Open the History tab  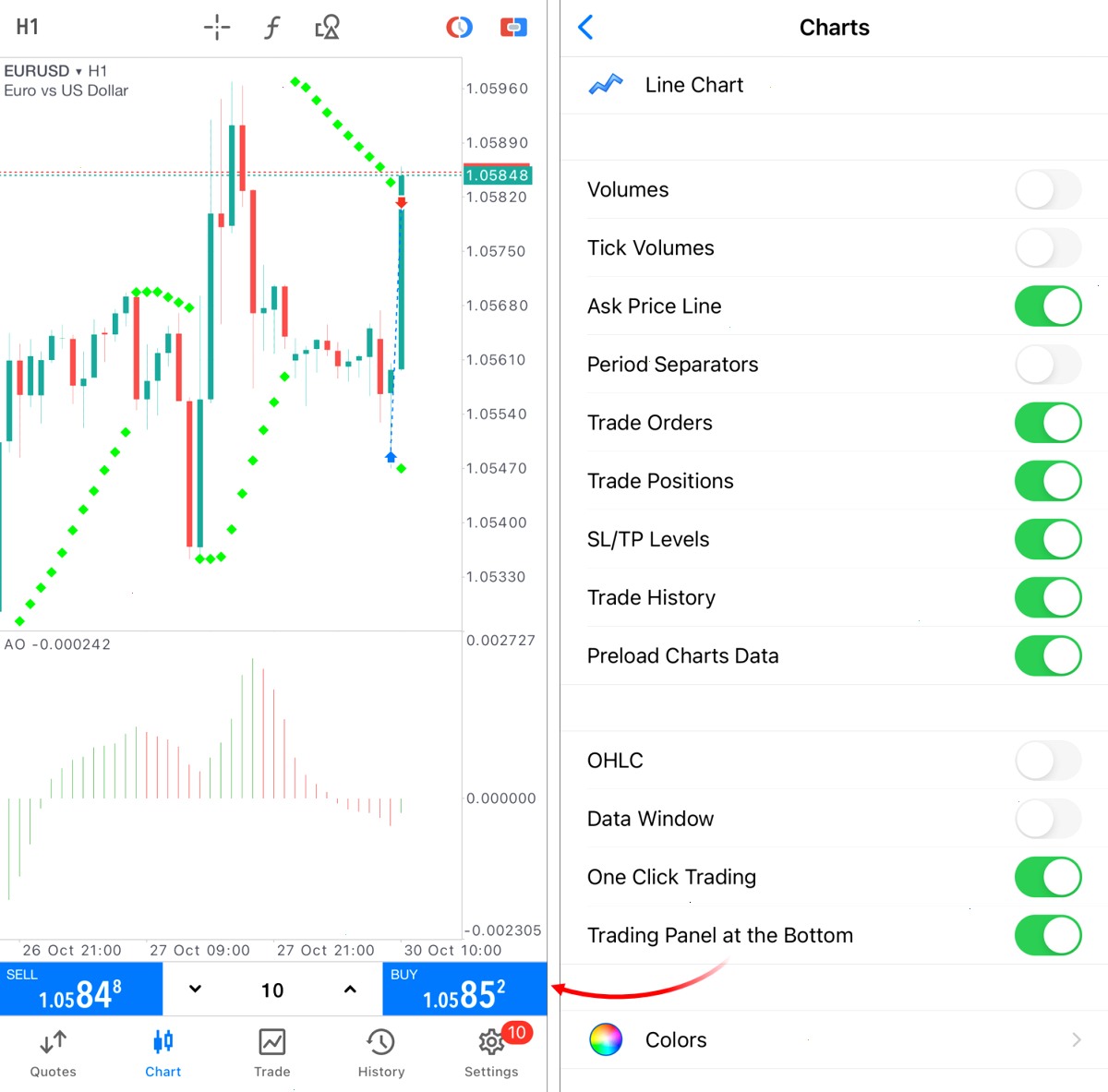coord(381,1053)
